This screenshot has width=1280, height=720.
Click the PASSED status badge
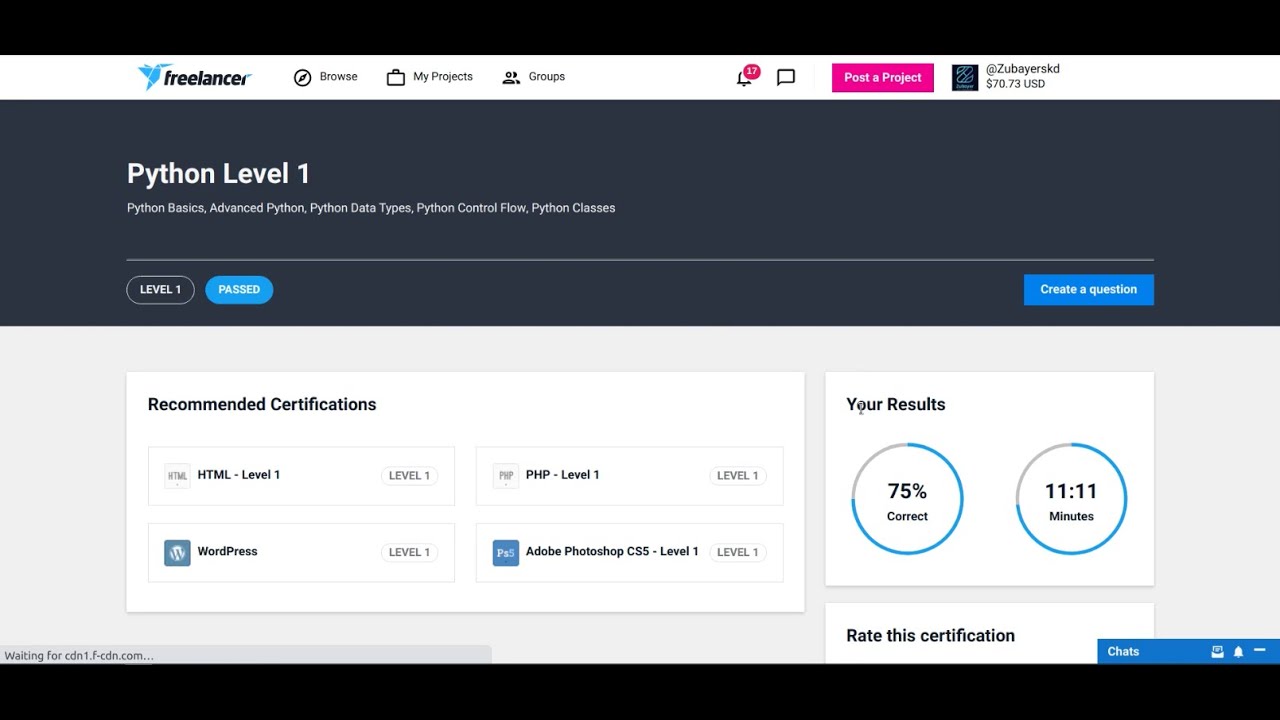point(239,290)
